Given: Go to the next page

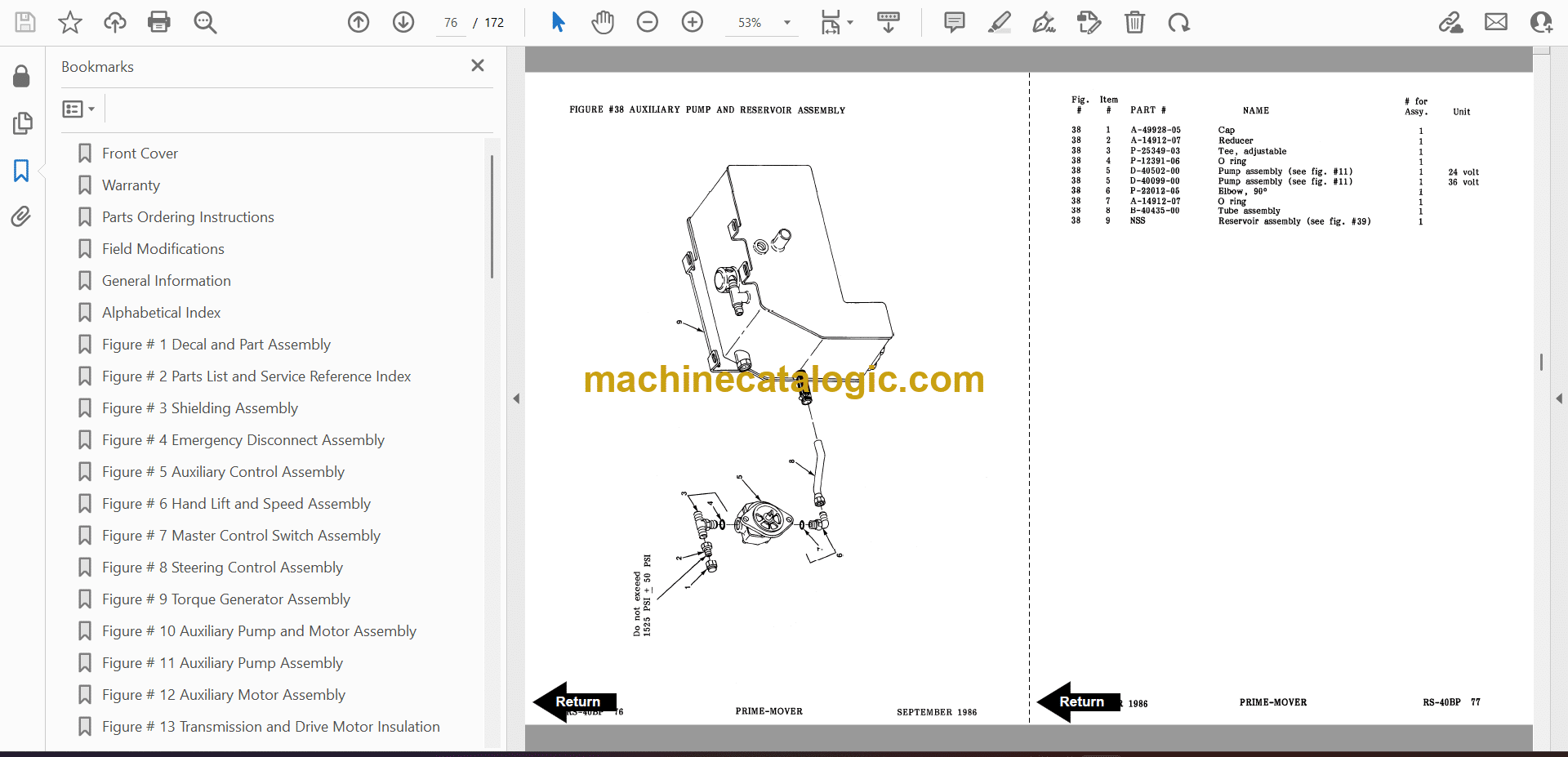Looking at the screenshot, I should (x=403, y=22).
